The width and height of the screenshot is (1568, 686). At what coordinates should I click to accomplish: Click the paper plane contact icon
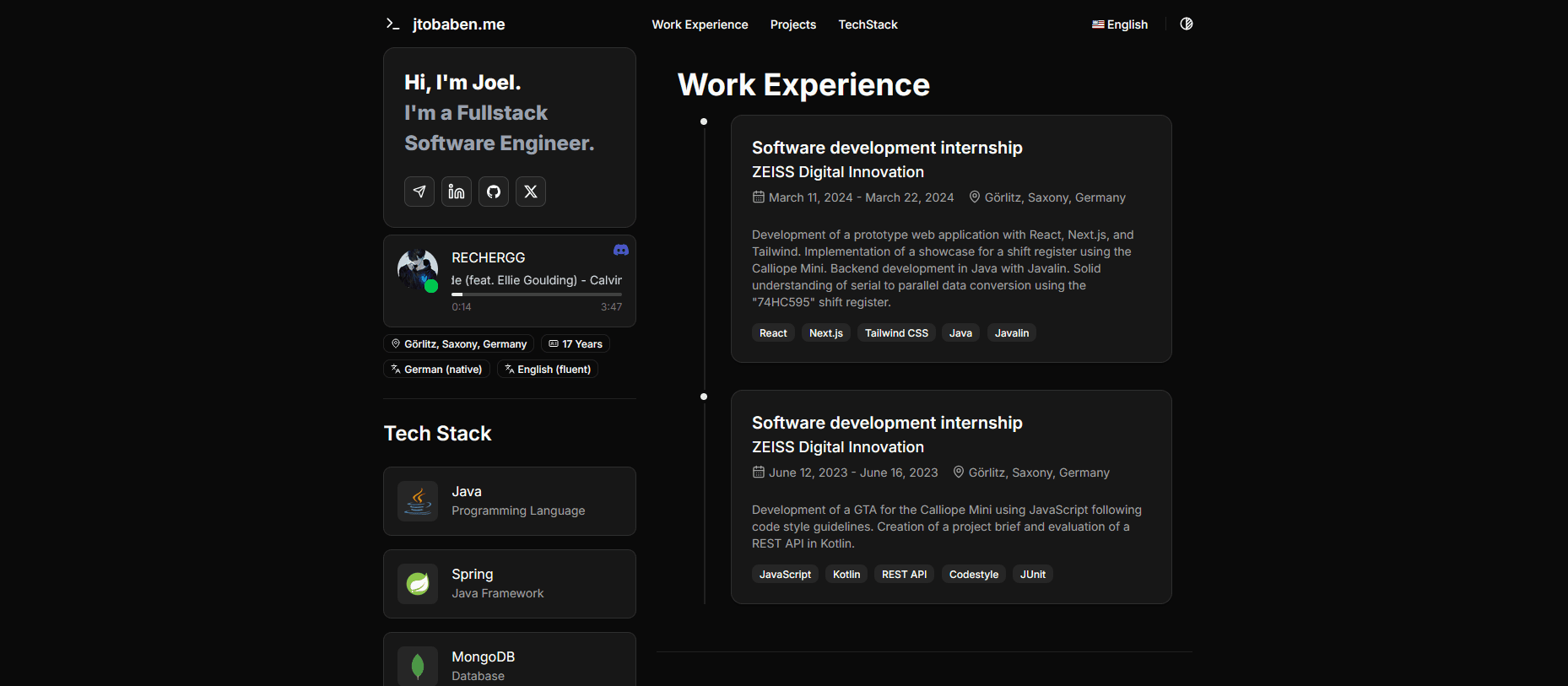(x=419, y=192)
